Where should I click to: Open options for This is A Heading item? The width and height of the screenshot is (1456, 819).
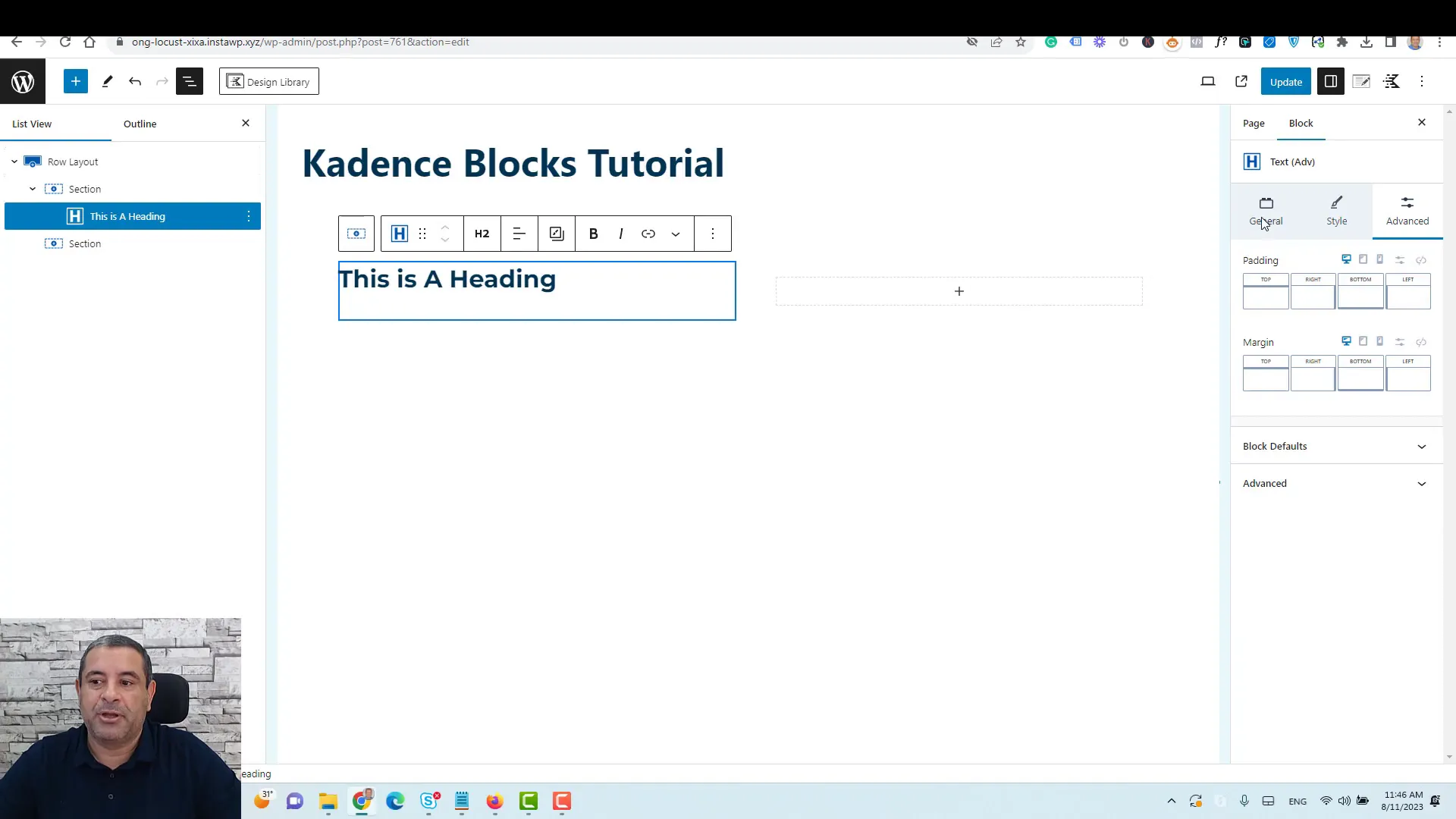tap(249, 216)
